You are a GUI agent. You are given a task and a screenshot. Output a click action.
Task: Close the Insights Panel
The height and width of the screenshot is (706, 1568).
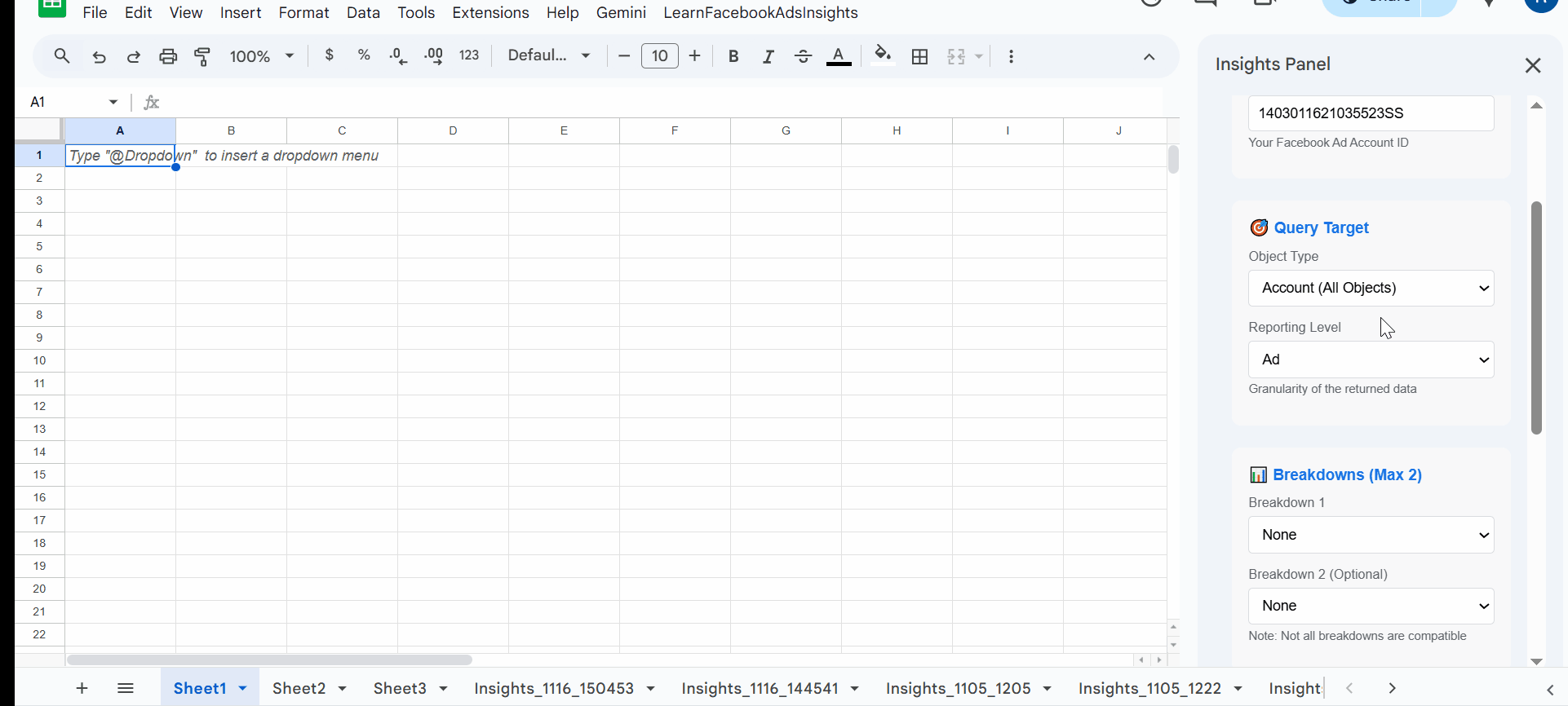1533,65
